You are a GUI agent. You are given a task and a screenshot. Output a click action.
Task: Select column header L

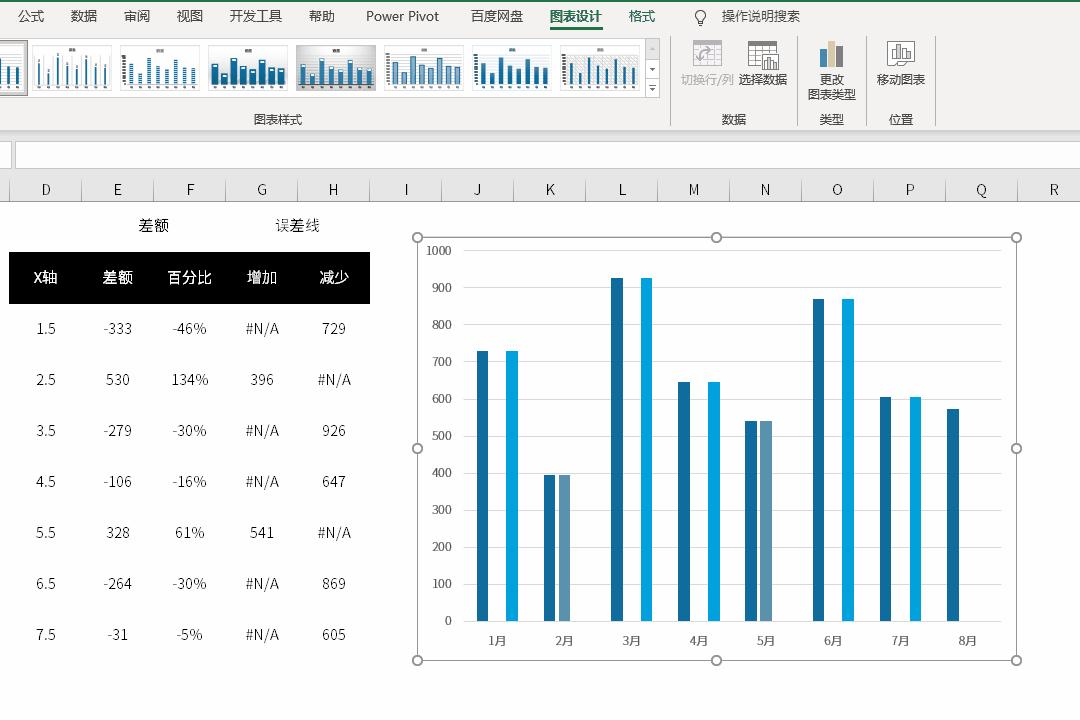coord(622,189)
